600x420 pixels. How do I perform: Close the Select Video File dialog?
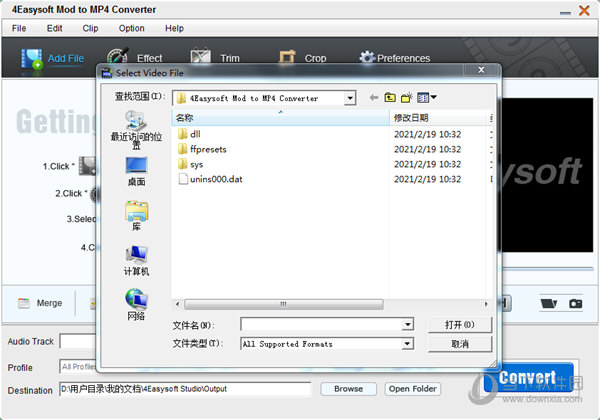tap(481, 70)
